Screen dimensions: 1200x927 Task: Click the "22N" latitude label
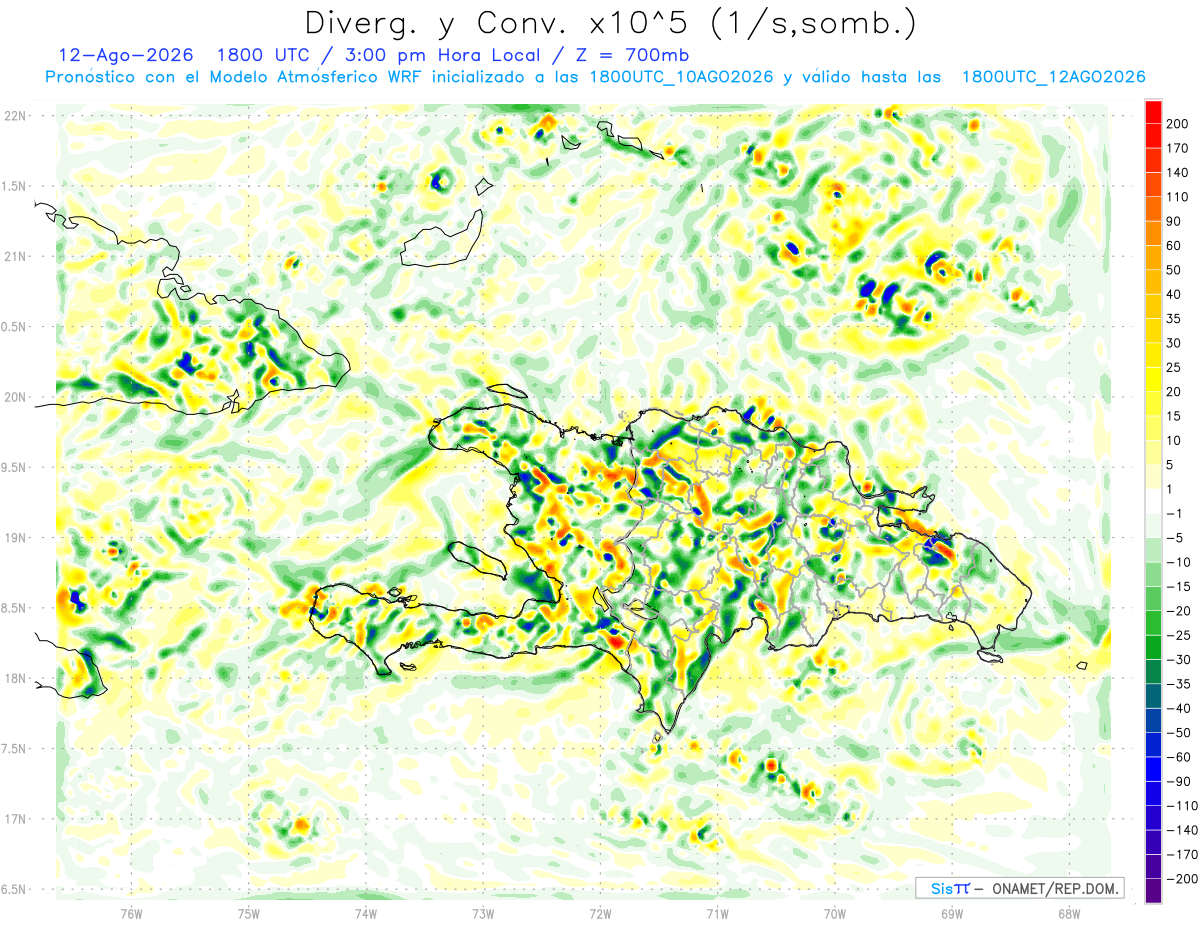tap(14, 115)
